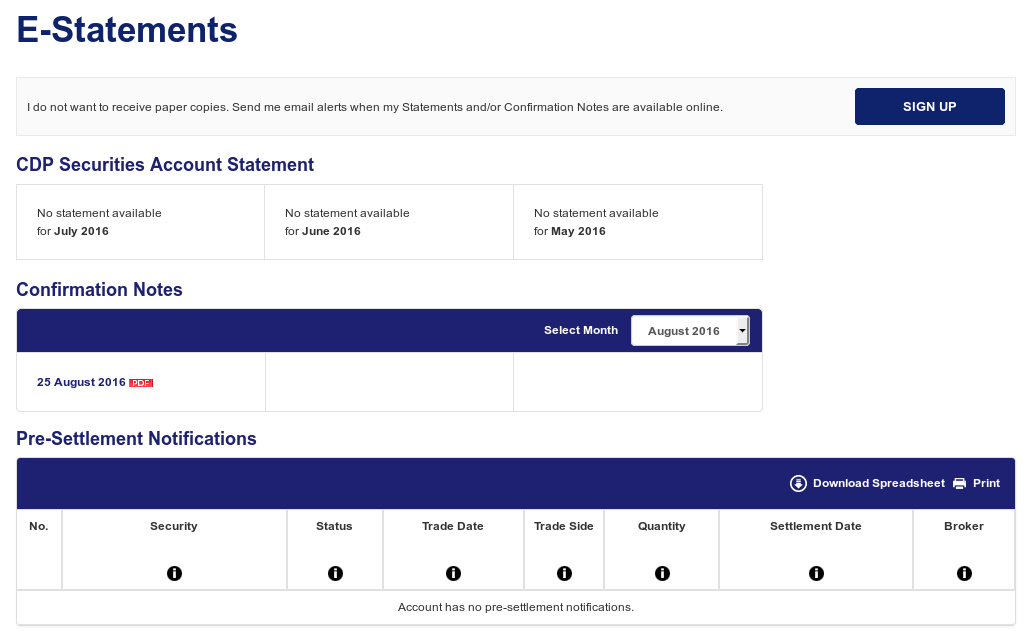Click the info icon under Settlement Date column

coord(816,573)
